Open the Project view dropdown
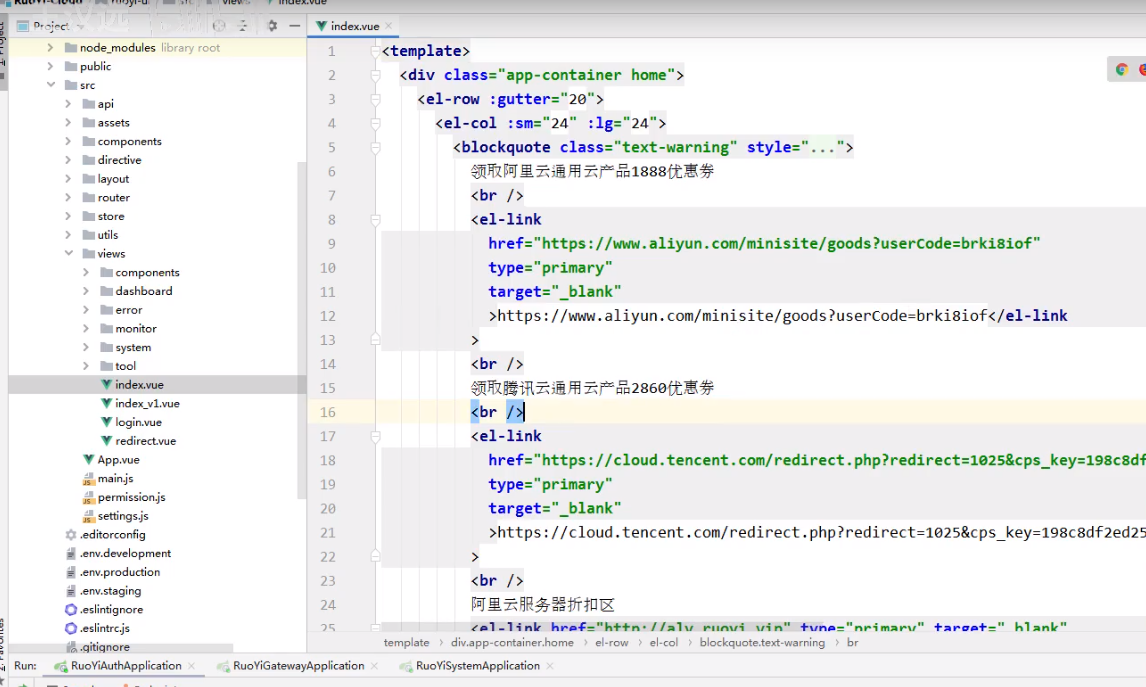Image resolution: width=1146 pixels, height=687 pixels. (x=80, y=26)
